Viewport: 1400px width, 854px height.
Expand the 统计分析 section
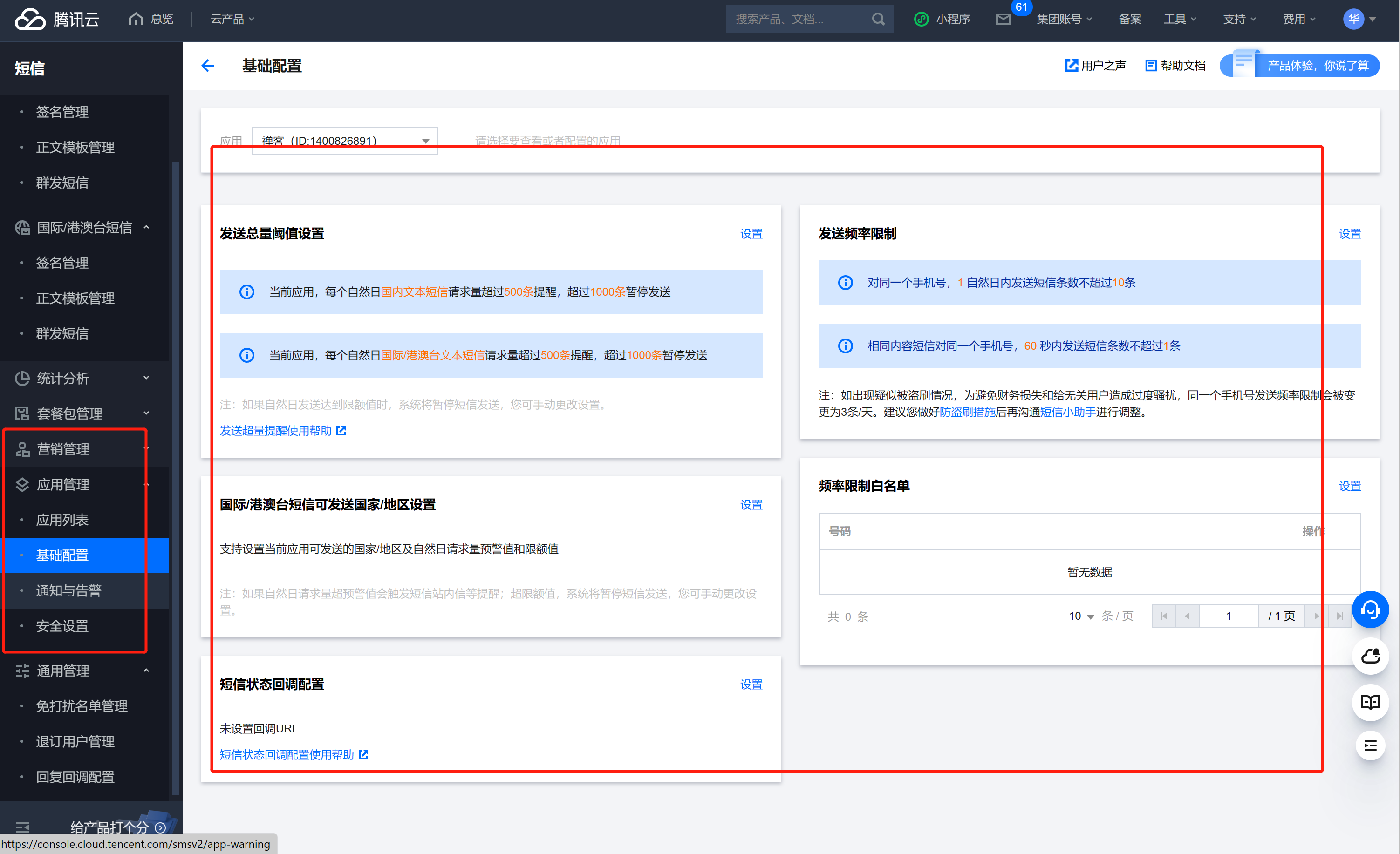[146, 378]
